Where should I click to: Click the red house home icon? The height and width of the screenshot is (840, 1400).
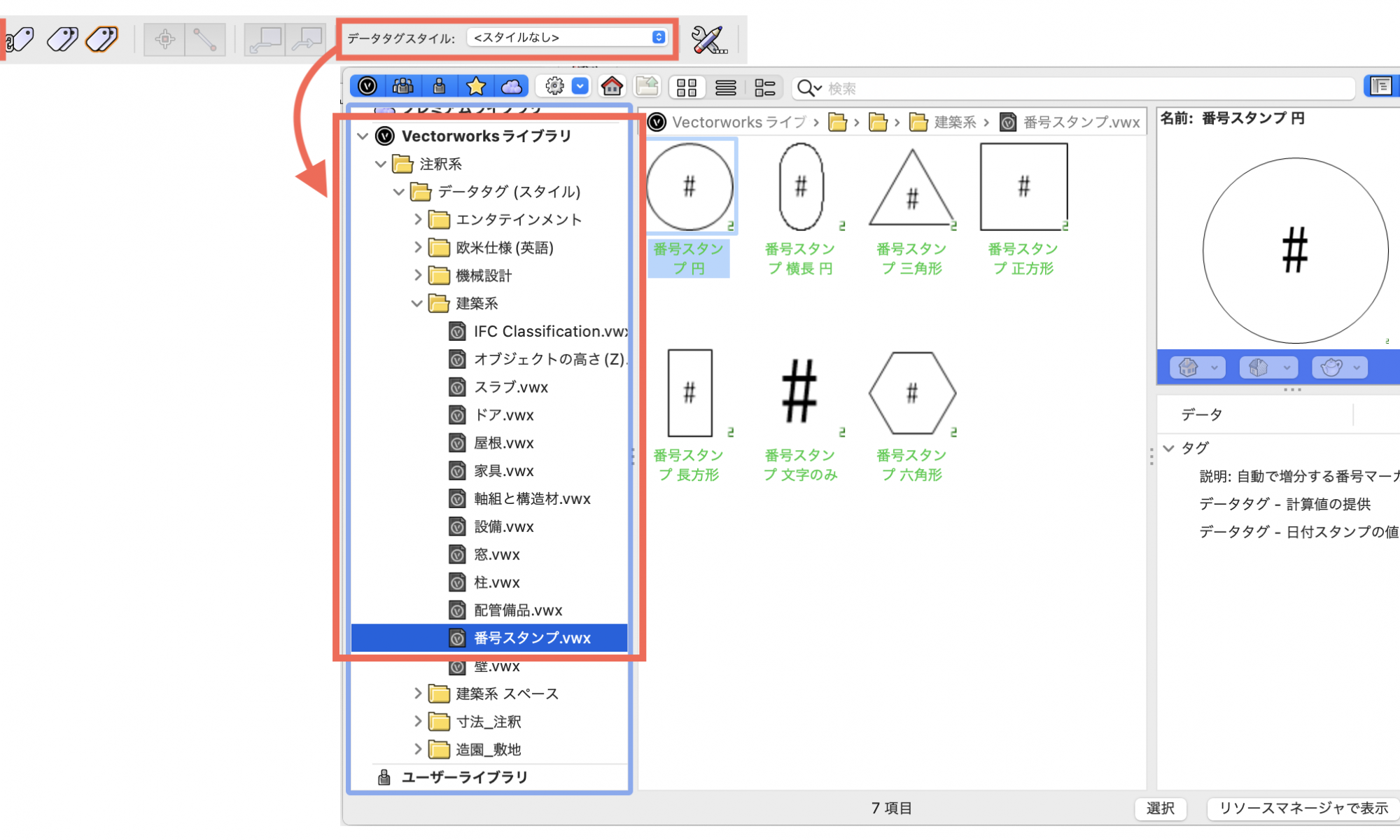click(x=612, y=87)
